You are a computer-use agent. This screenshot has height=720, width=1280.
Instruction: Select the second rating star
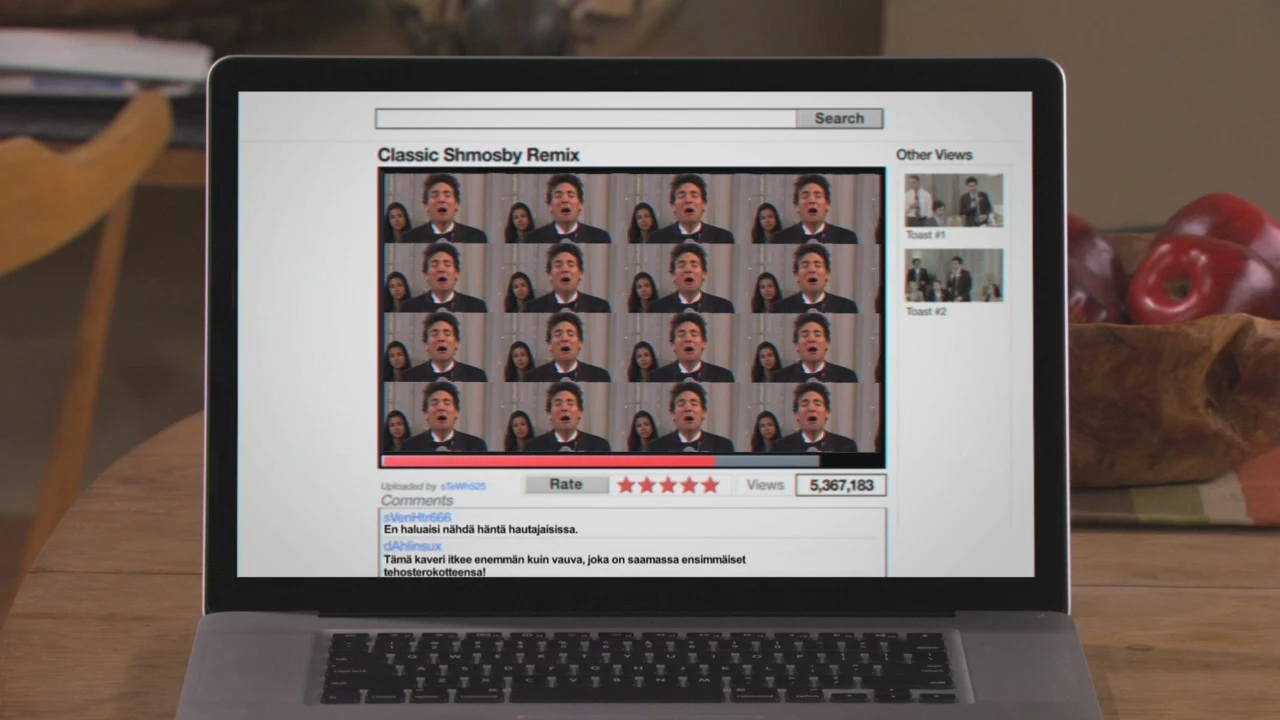(x=647, y=485)
